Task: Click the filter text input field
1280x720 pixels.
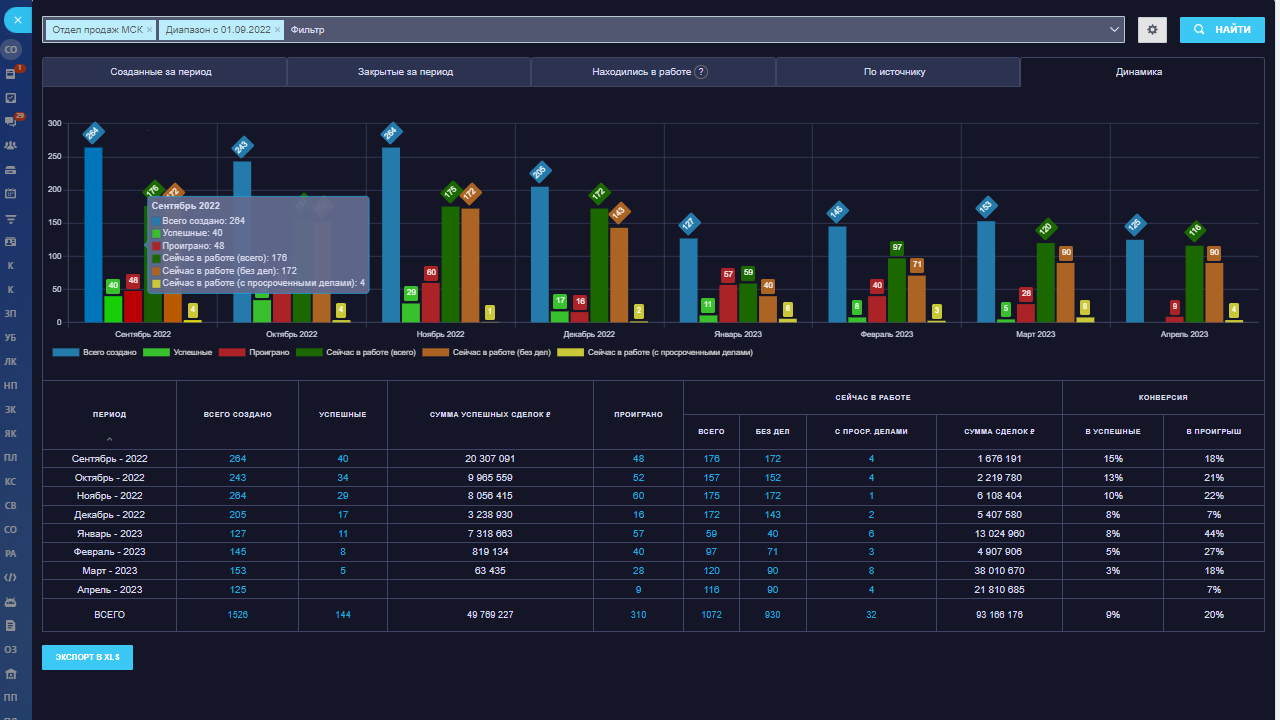Action: coord(700,30)
